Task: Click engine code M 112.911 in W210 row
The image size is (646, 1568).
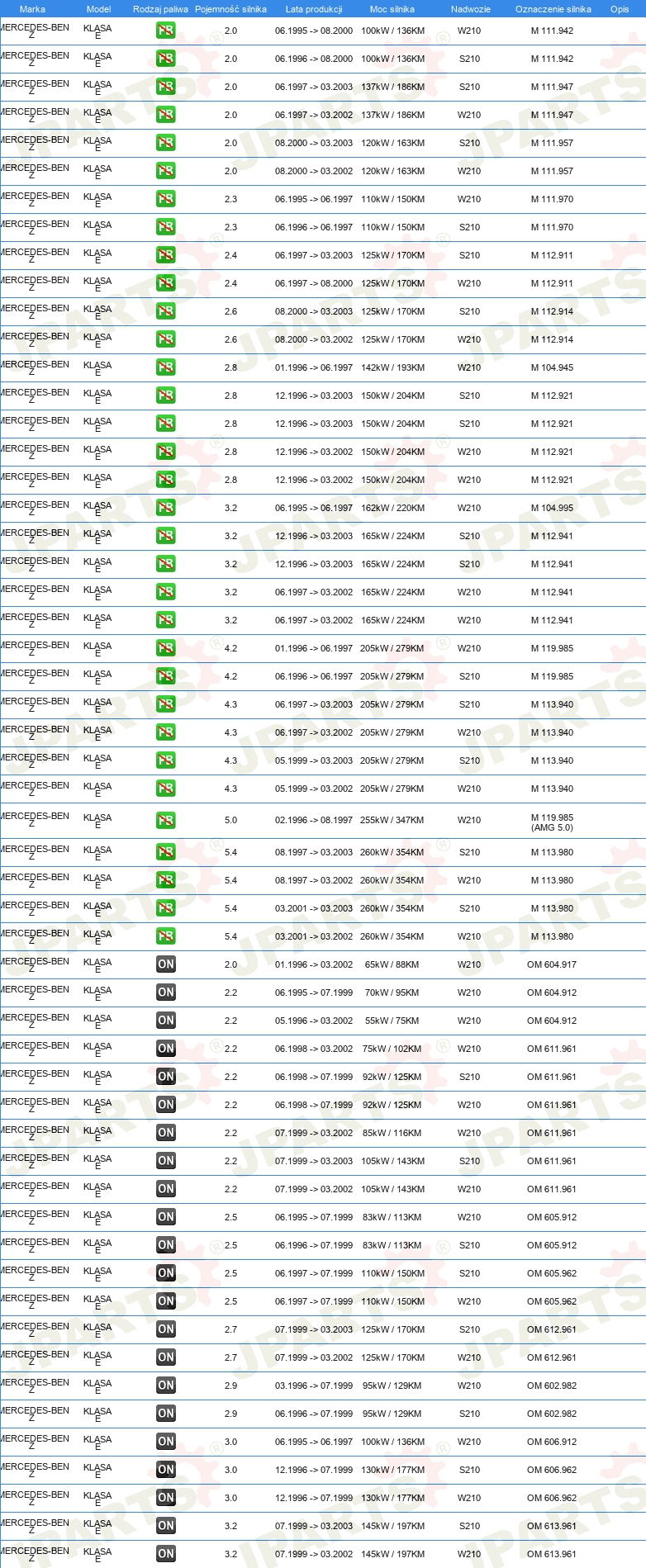Action: click(x=552, y=283)
